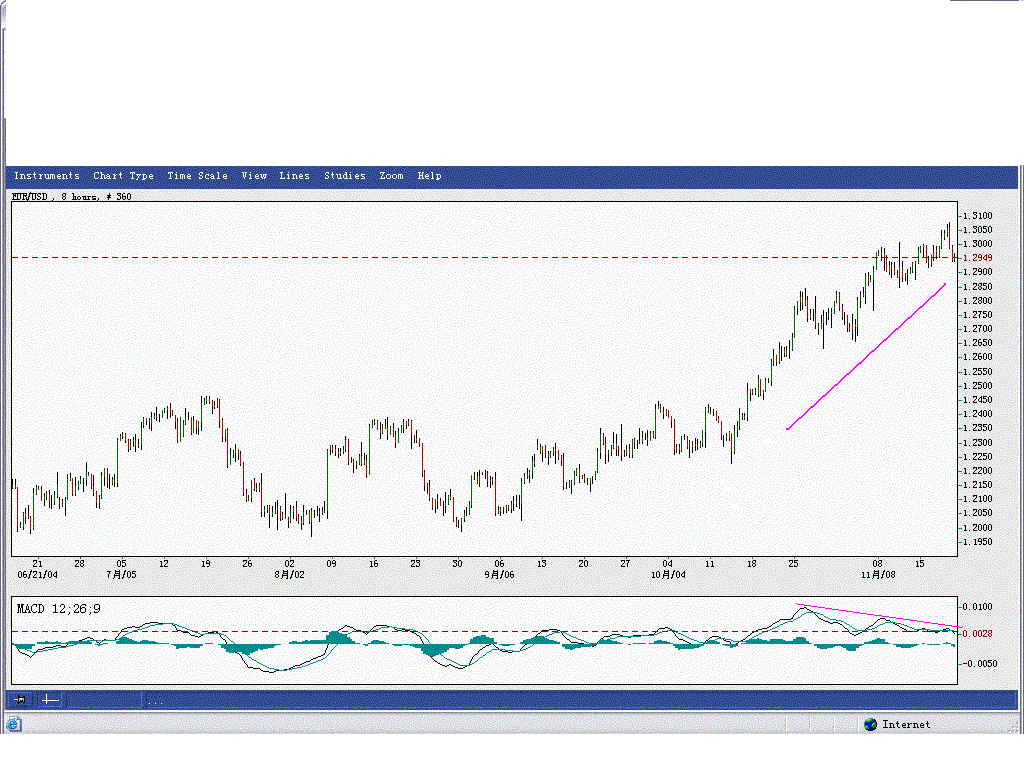Open the Studies menu
Screen dimensions: 1024x768
(345, 176)
